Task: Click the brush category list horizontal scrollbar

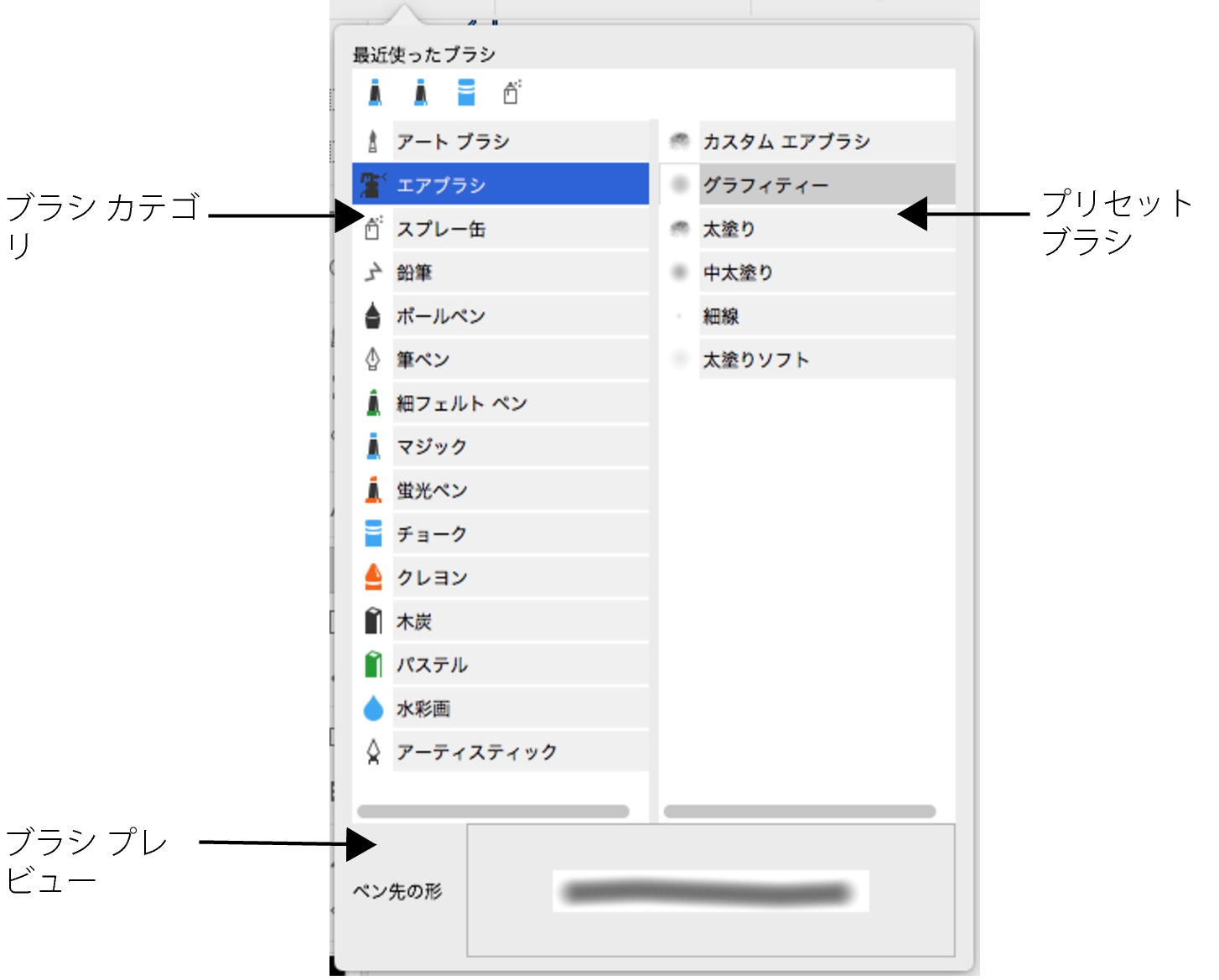Action: [x=493, y=811]
